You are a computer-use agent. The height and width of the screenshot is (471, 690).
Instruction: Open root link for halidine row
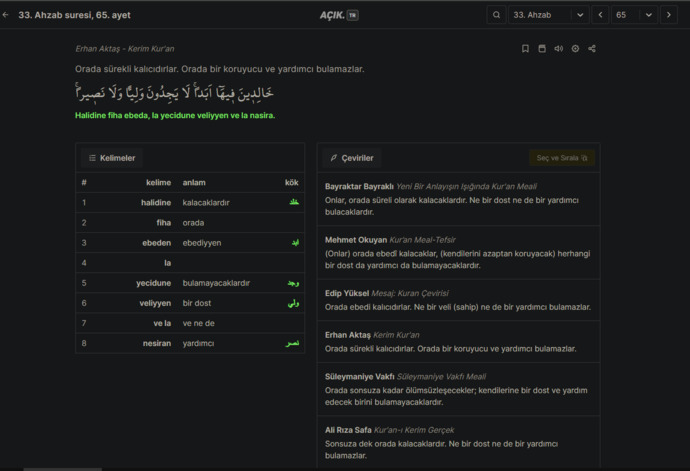(x=294, y=202)
